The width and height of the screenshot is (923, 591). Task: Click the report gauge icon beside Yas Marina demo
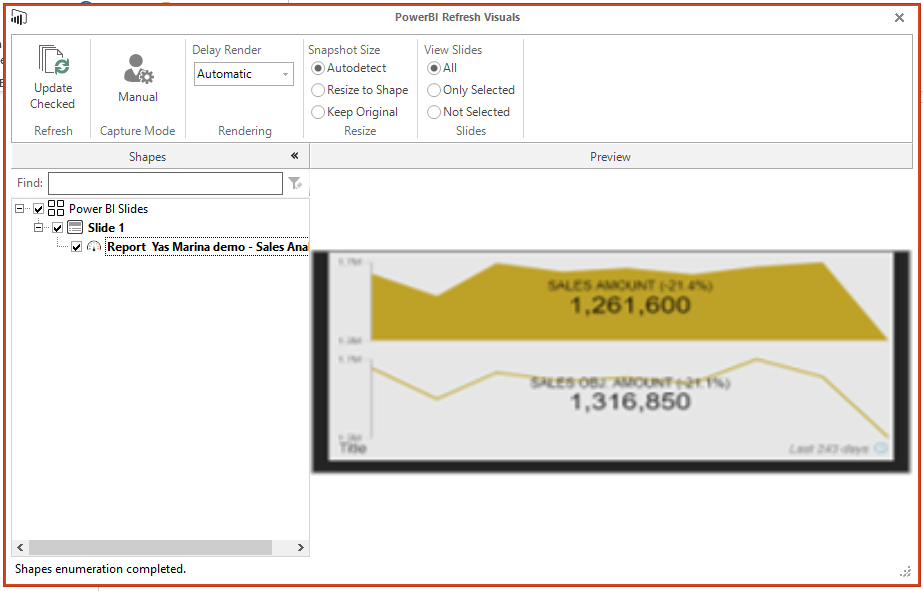(x=94, y=246)
